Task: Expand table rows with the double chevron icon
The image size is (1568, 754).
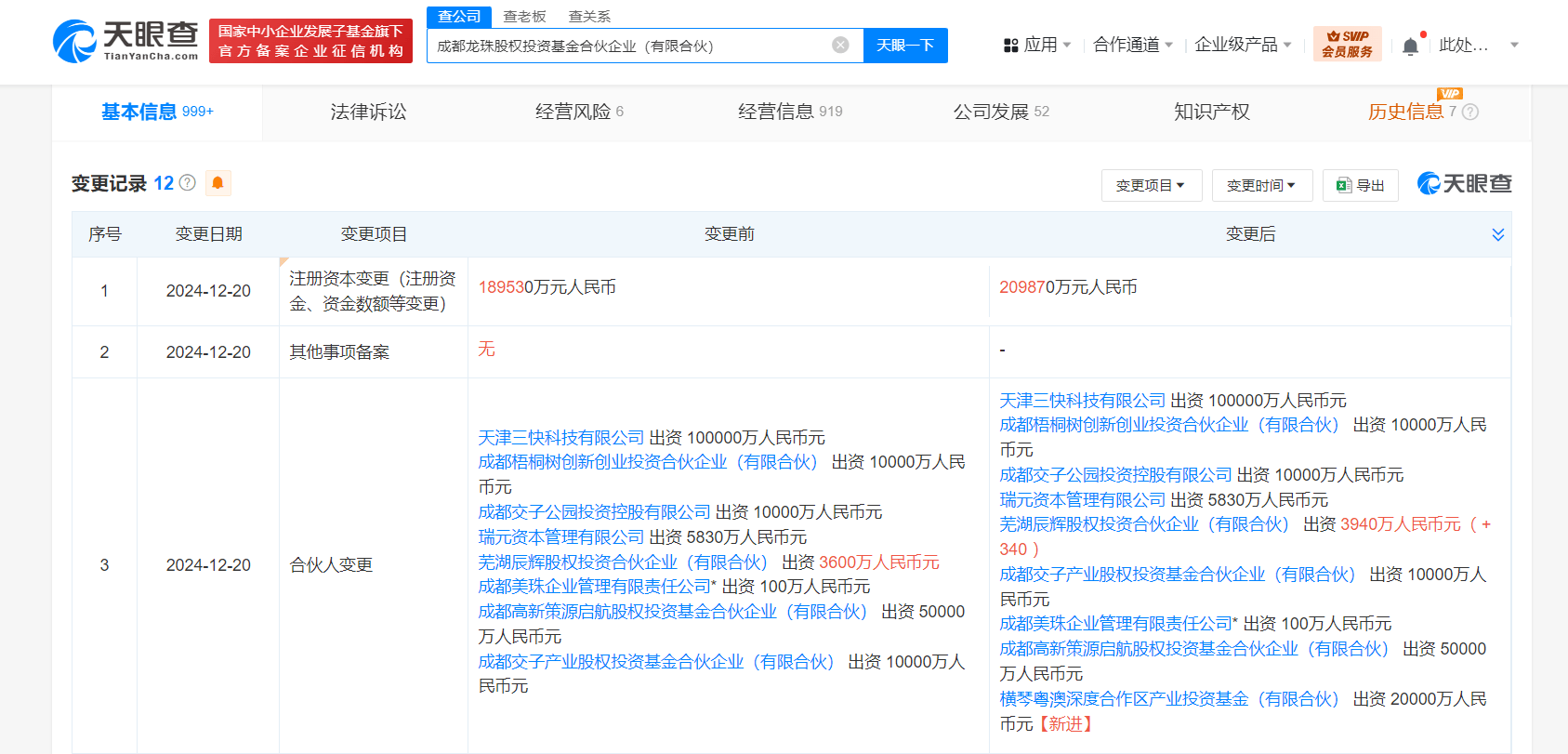Action: [x=1497, y=234]
